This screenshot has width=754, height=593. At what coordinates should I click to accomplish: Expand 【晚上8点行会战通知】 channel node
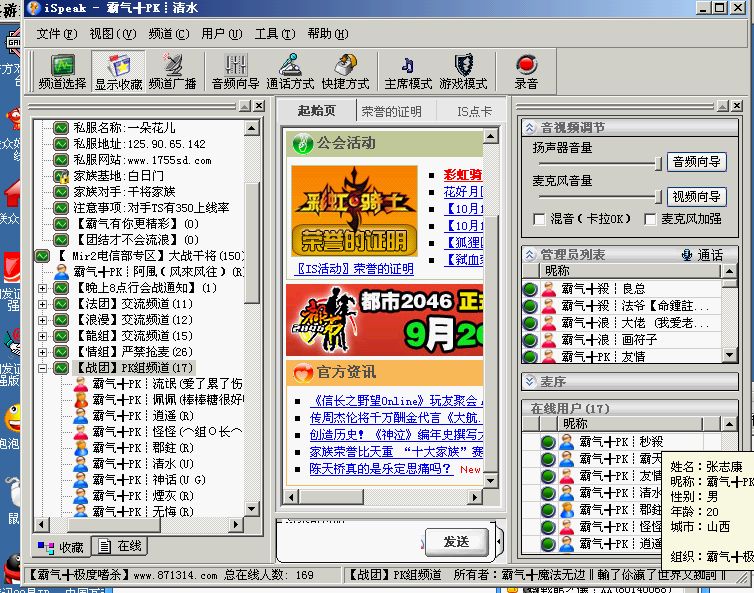(42, 288)
